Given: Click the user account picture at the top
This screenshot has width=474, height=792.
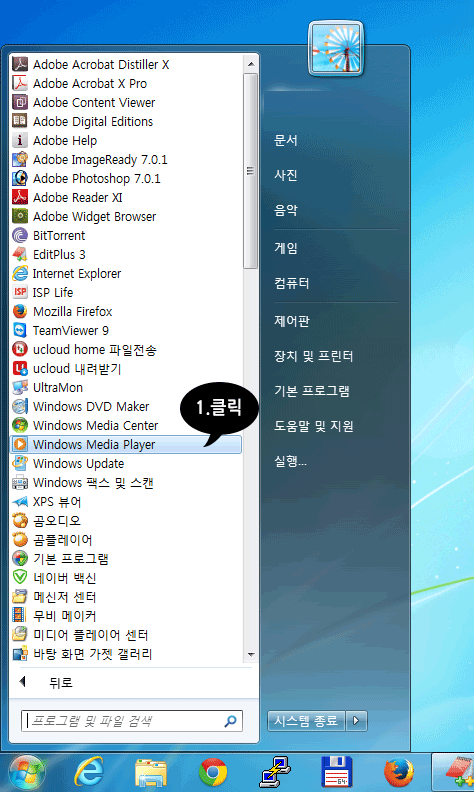Looking at the screenshot, I should (336, 48).
